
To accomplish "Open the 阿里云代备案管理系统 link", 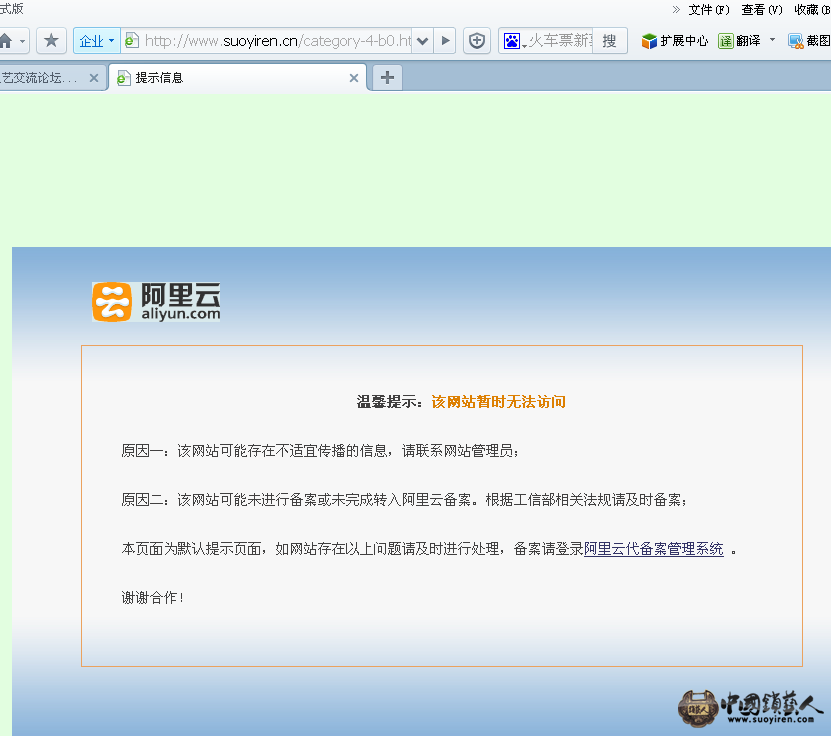I will pyautogui.click(x=653, y=548).
